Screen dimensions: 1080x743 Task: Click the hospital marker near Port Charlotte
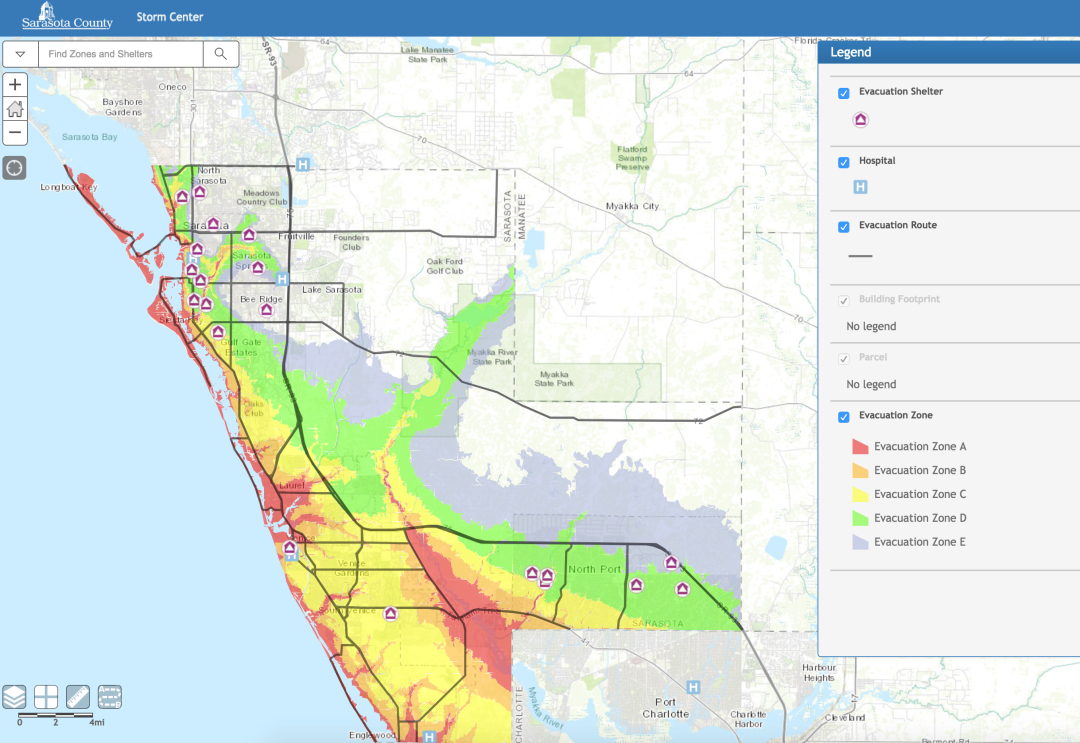point(694,688)
